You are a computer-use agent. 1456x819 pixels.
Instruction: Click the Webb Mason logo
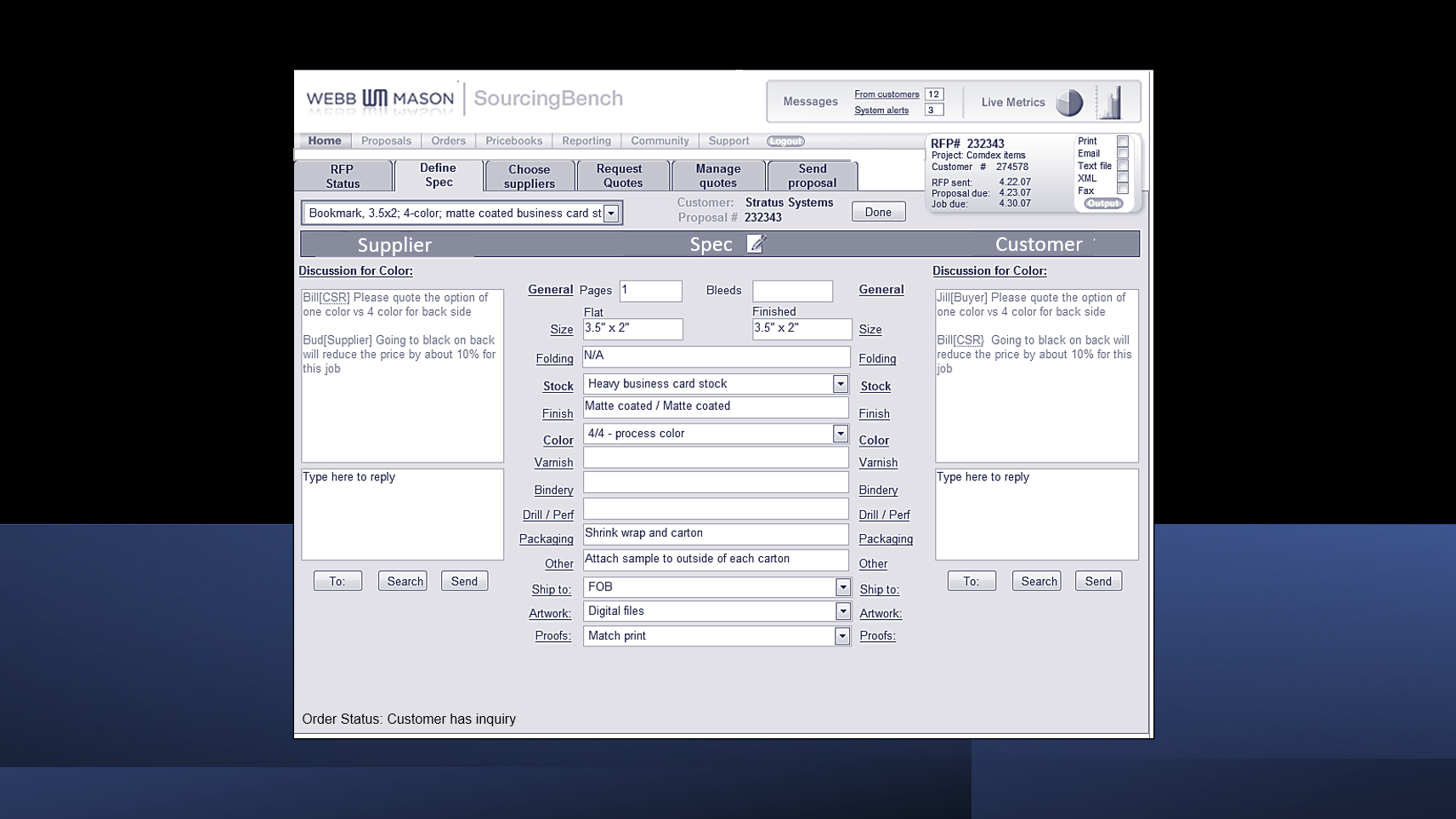click(380, 99)
